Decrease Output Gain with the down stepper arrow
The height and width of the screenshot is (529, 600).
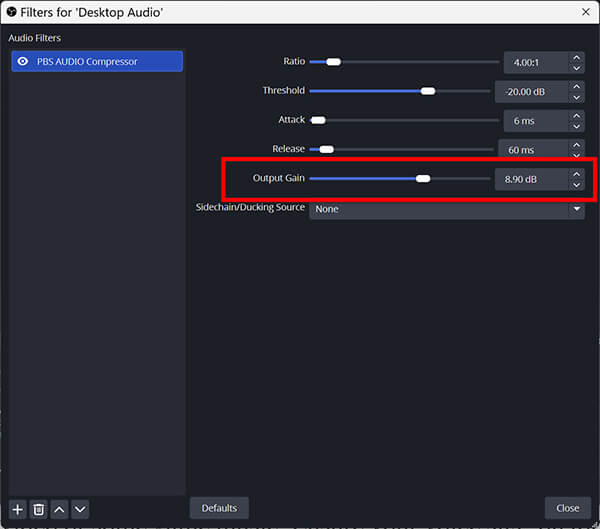tap(577, 185)
